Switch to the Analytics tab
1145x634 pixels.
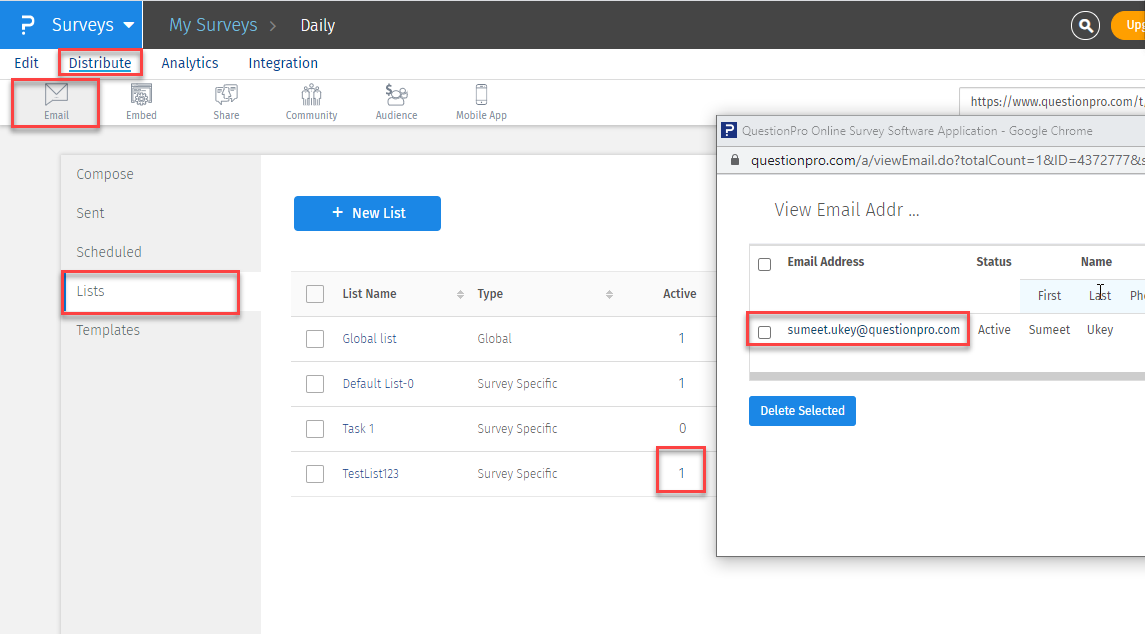pyautogui.click(x=190, y=63)
